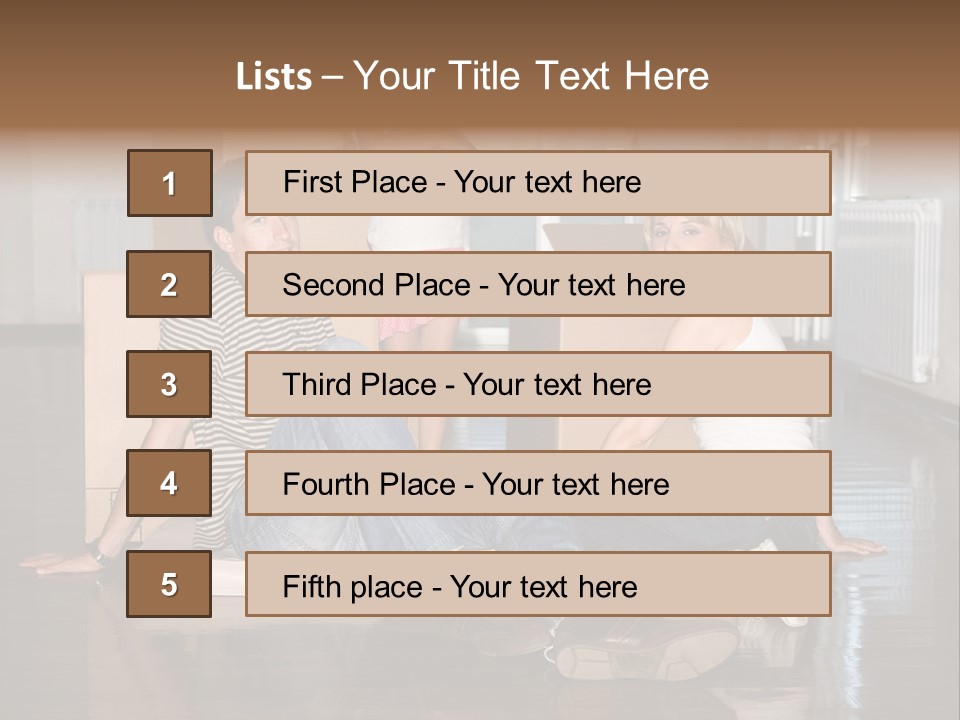
Task: Click 'Your text here' in the fifth row
Action: [x=543, y=586]
